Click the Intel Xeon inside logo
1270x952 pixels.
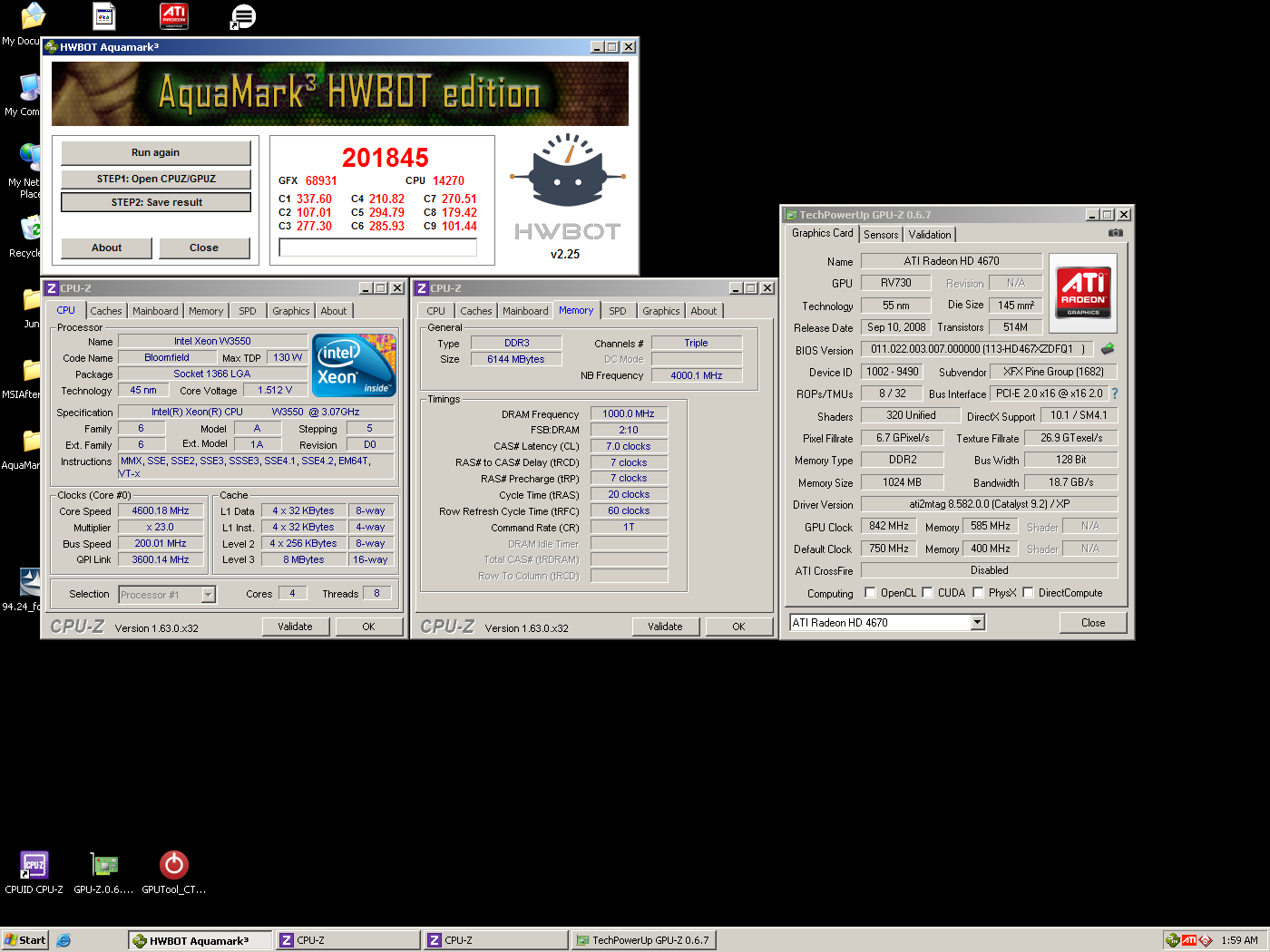pos(354,365)
